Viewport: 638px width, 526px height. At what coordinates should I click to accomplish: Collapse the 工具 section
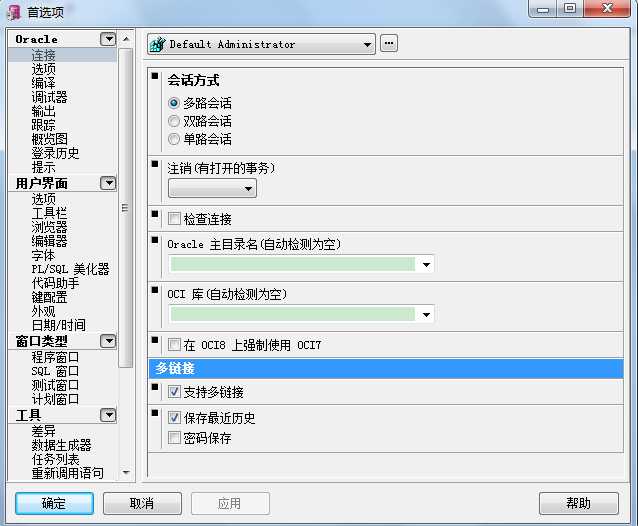(x=108, y=415)
